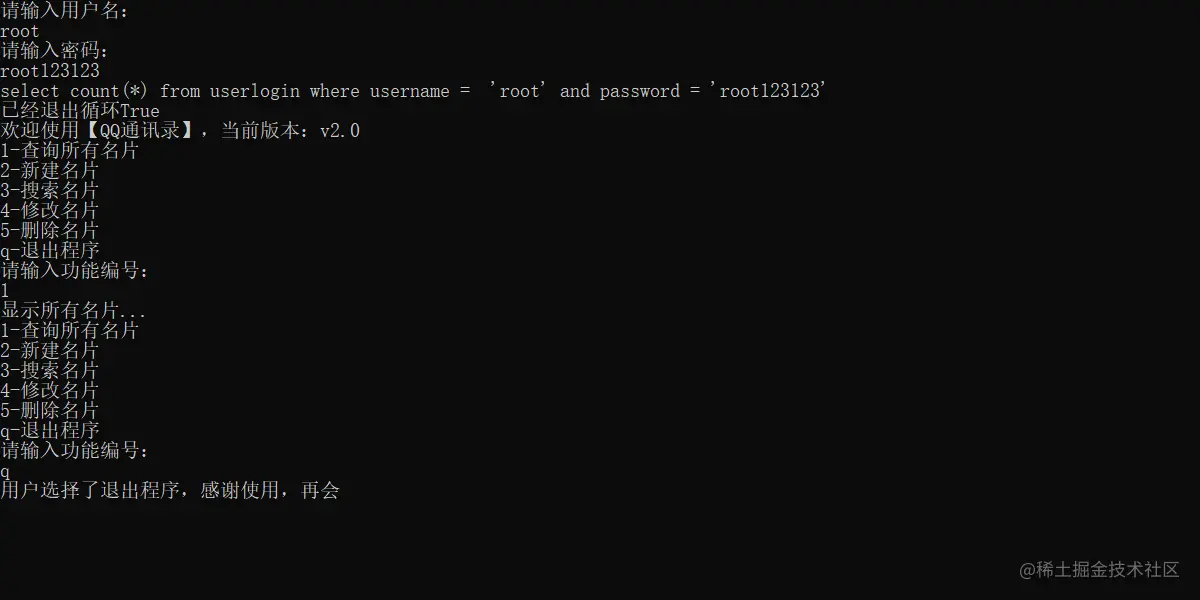Click the entered password 'root123123' line
This screenshot has height=600, width=1200.
(x=50, y=71)
